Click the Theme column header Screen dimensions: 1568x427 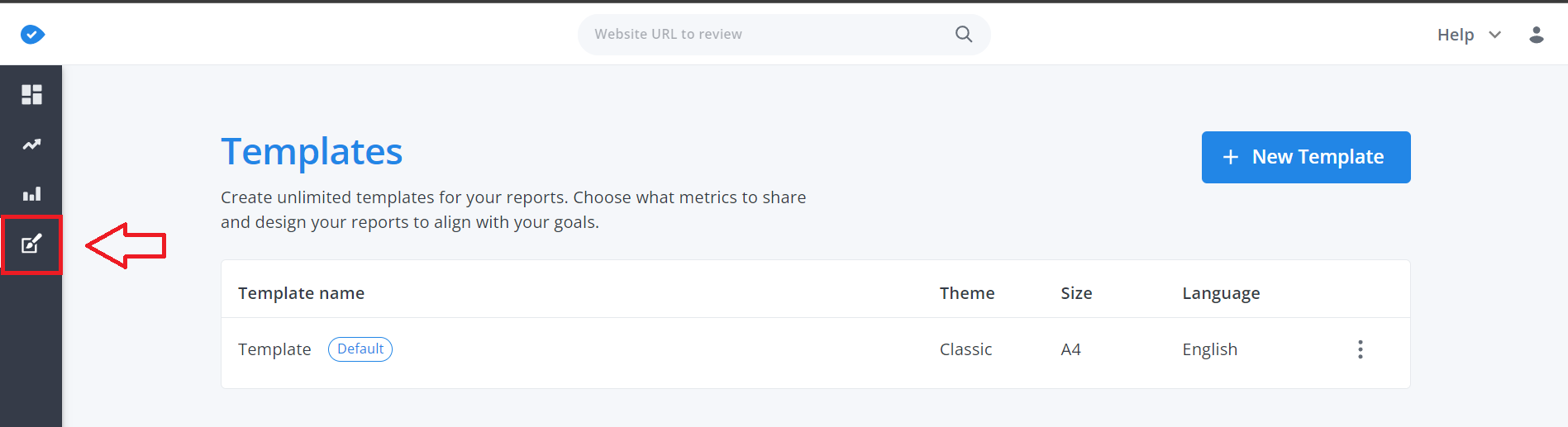[x=967, y=293]
